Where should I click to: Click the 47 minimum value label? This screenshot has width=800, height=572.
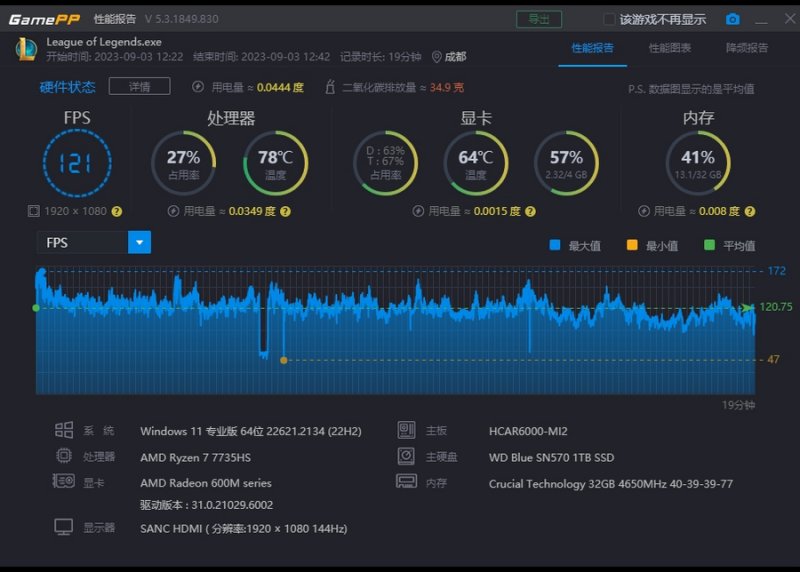click(x=773, y=360)
